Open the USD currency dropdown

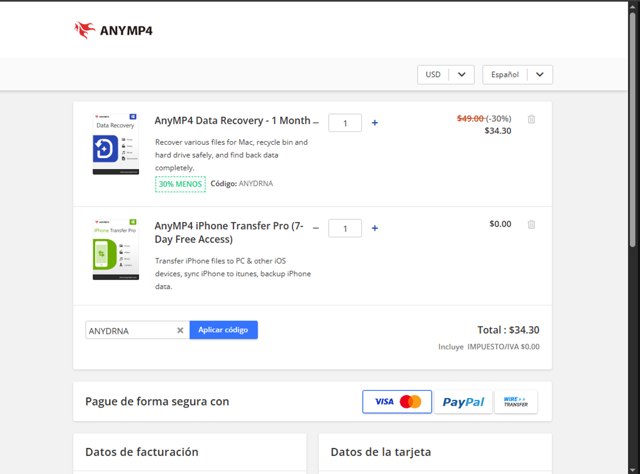click(x=446, y=75)
